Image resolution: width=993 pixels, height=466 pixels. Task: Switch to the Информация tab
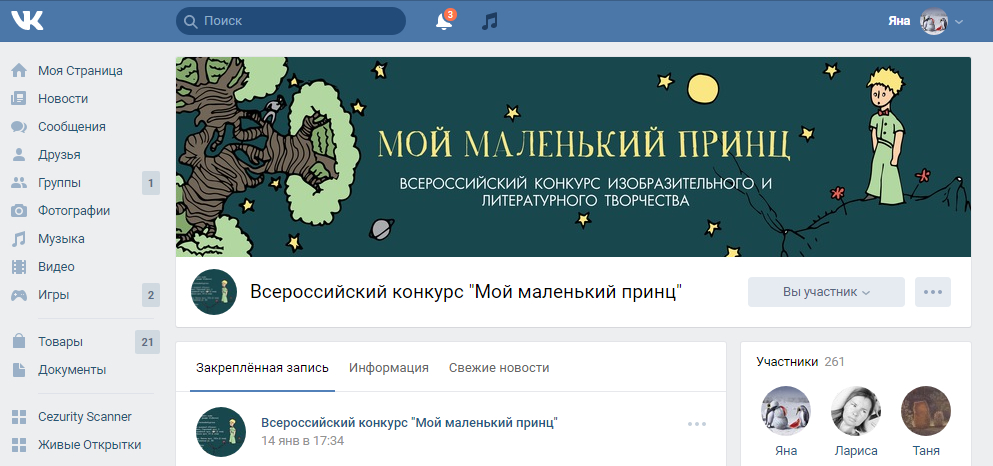point(389,368)
